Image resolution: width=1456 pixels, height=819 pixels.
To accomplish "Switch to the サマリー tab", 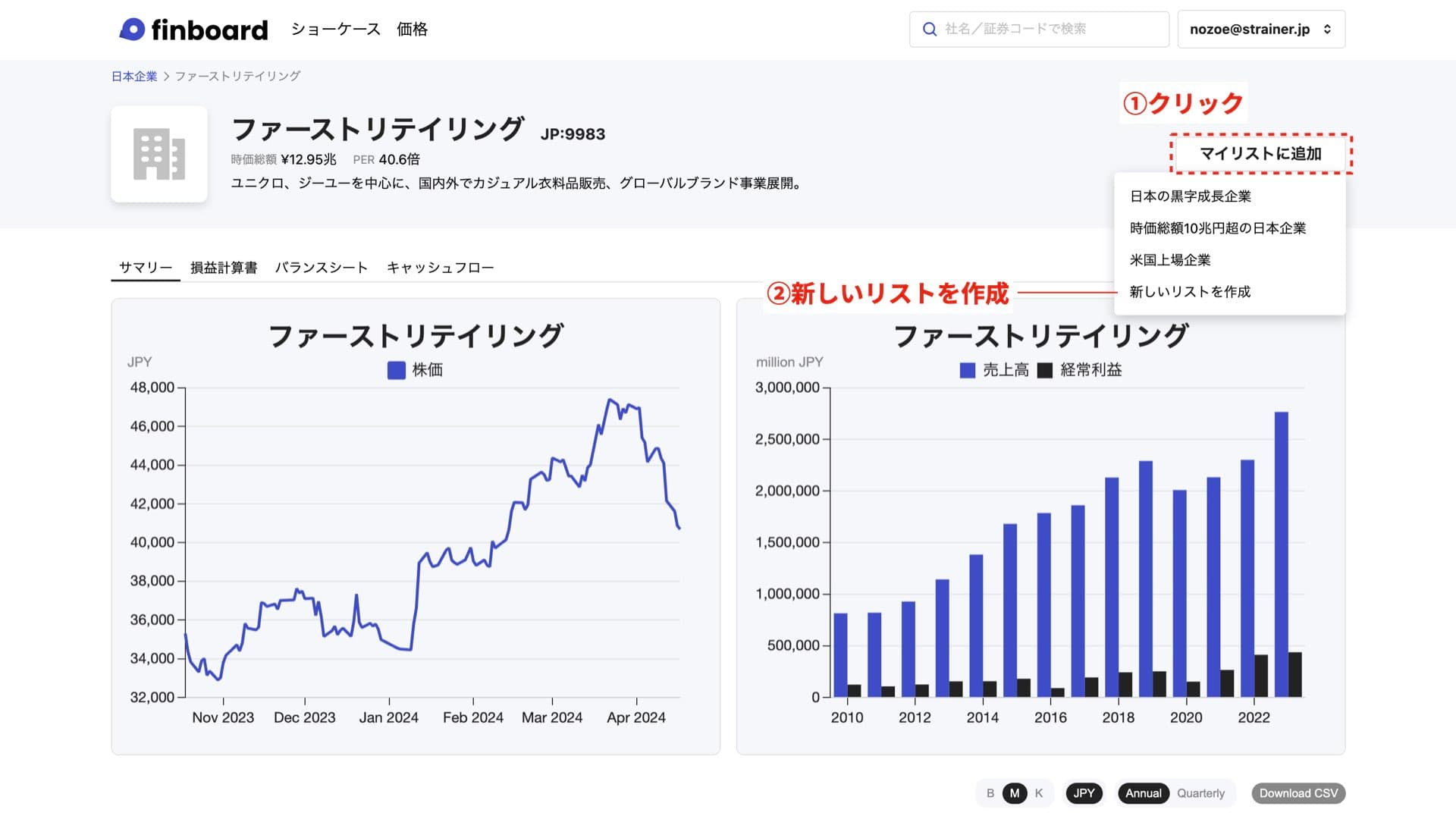I will click(146, 268).
